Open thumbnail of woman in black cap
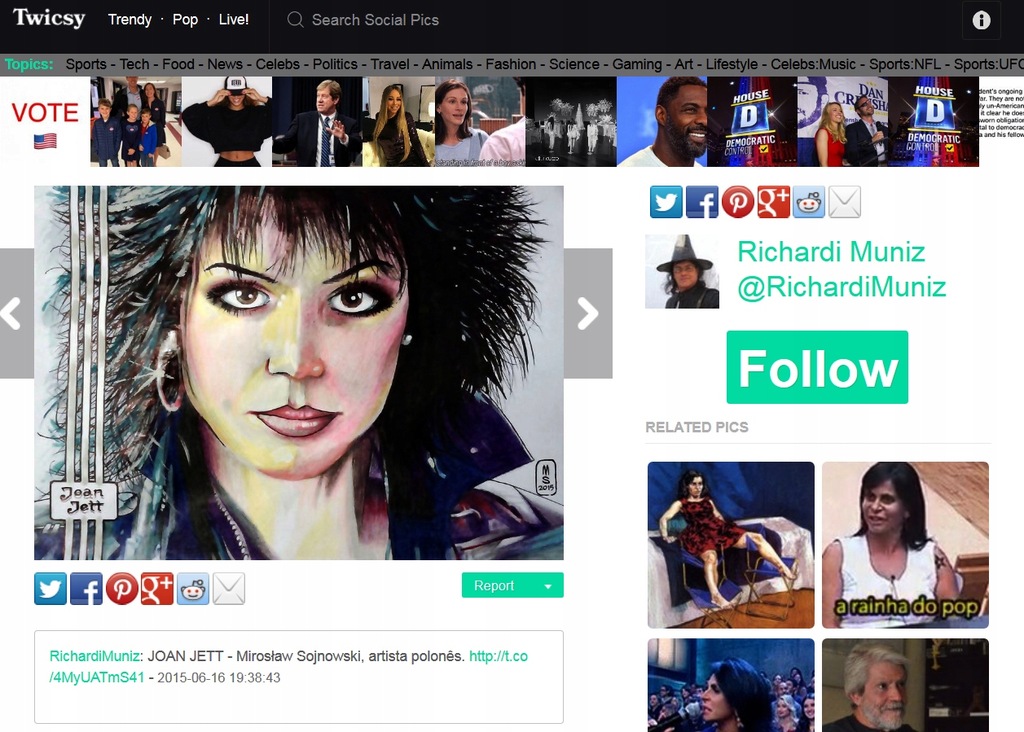Screen dimensions: 1024x732 227,122
